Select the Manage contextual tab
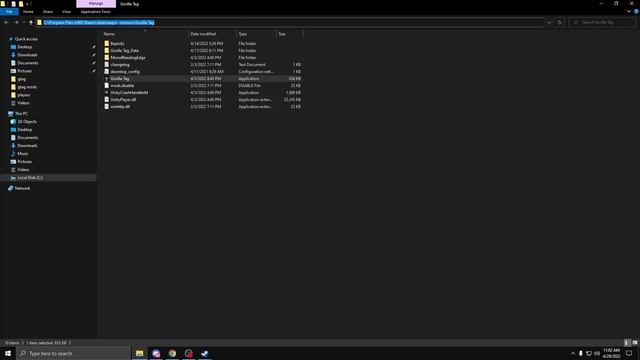Image resolution: width=640 pixels, height=360 pixels. pyautogui.click(x=96, y=4)
